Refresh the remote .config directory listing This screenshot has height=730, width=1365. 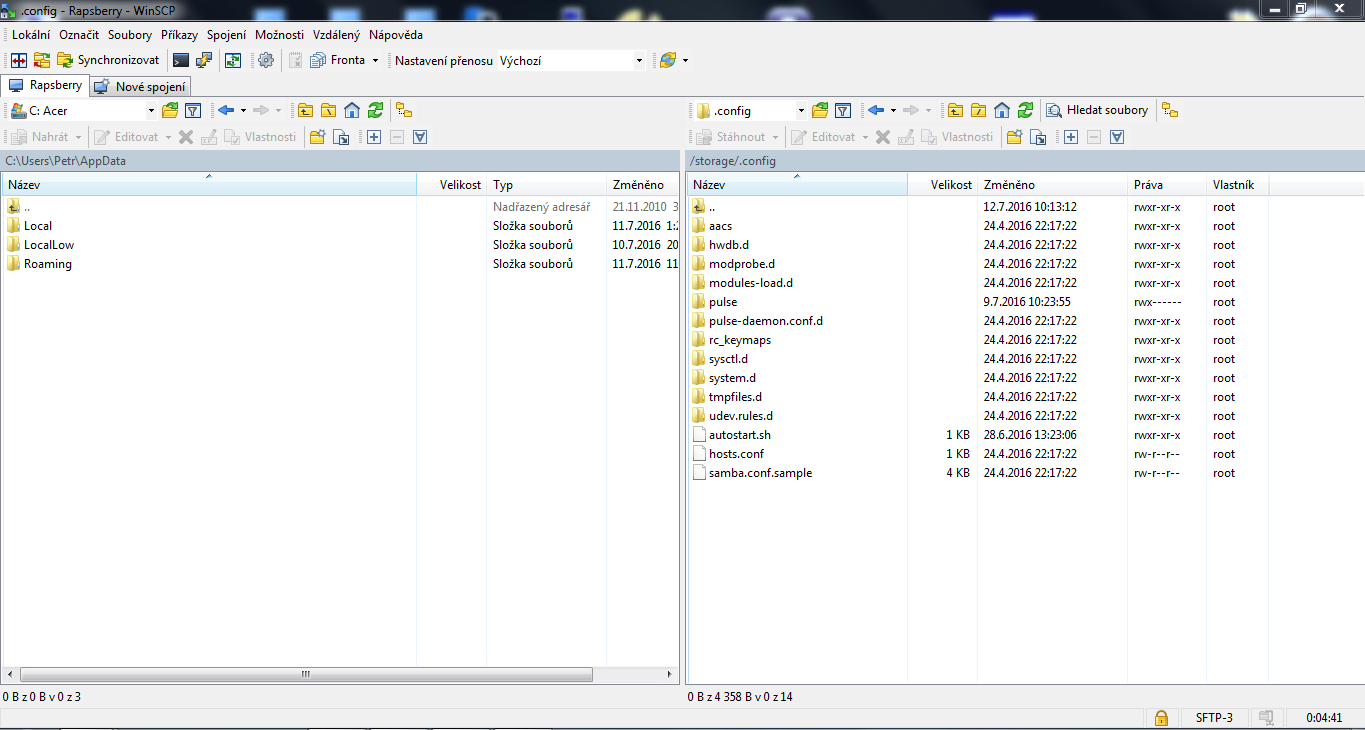pos(1025,110)
